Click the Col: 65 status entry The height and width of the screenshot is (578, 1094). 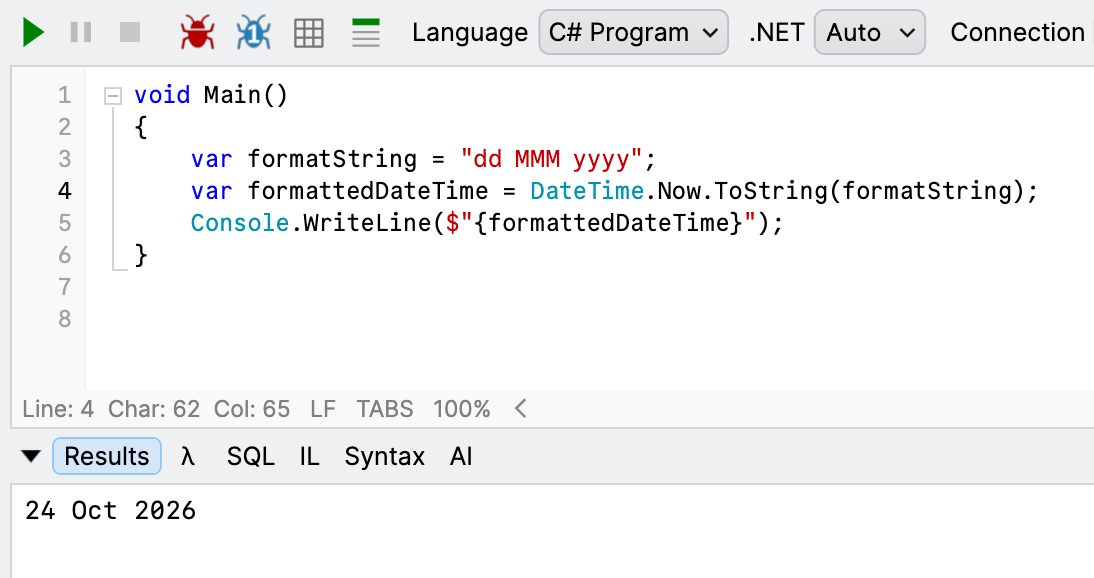(252, 409)
